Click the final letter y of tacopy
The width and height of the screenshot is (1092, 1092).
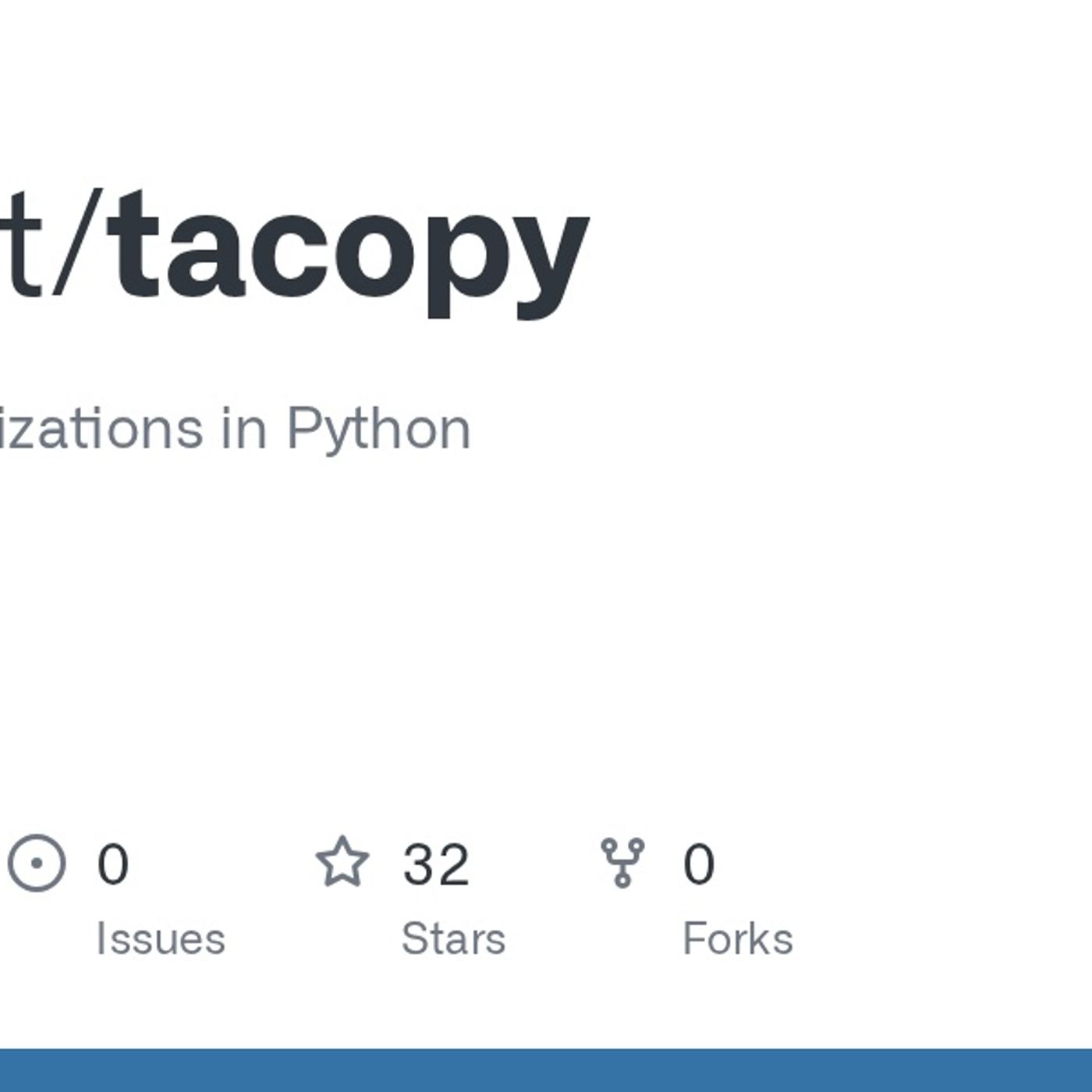(x=551, y=257)
